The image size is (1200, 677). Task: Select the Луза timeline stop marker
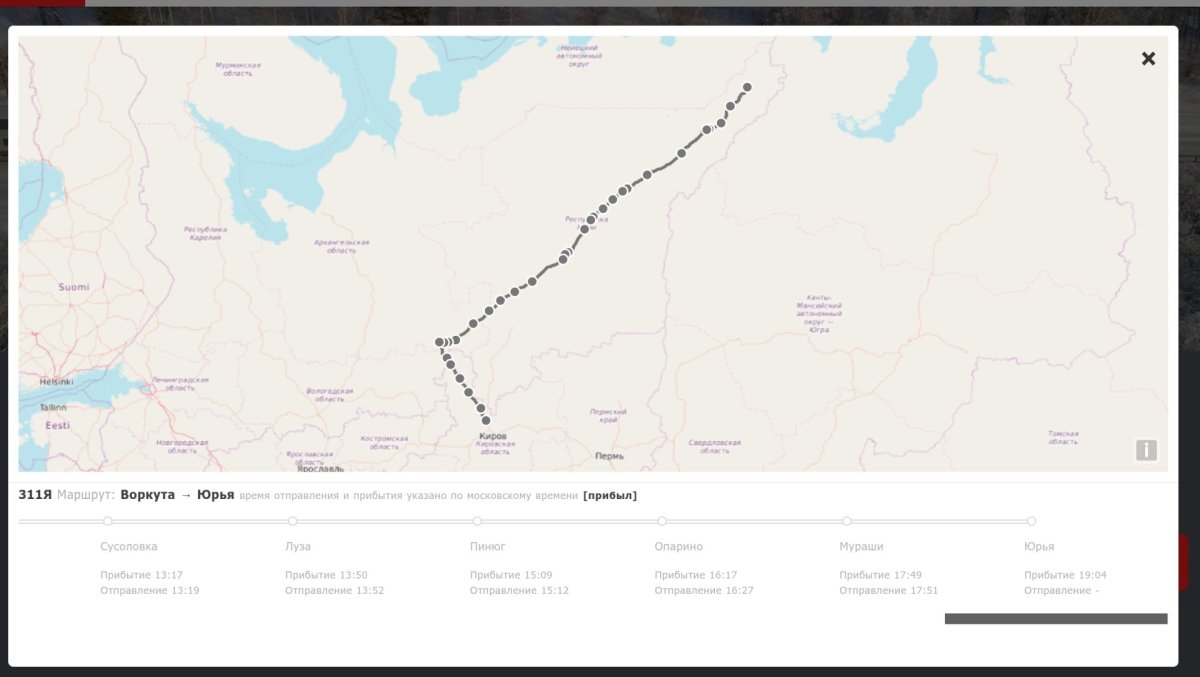point(293,521)
